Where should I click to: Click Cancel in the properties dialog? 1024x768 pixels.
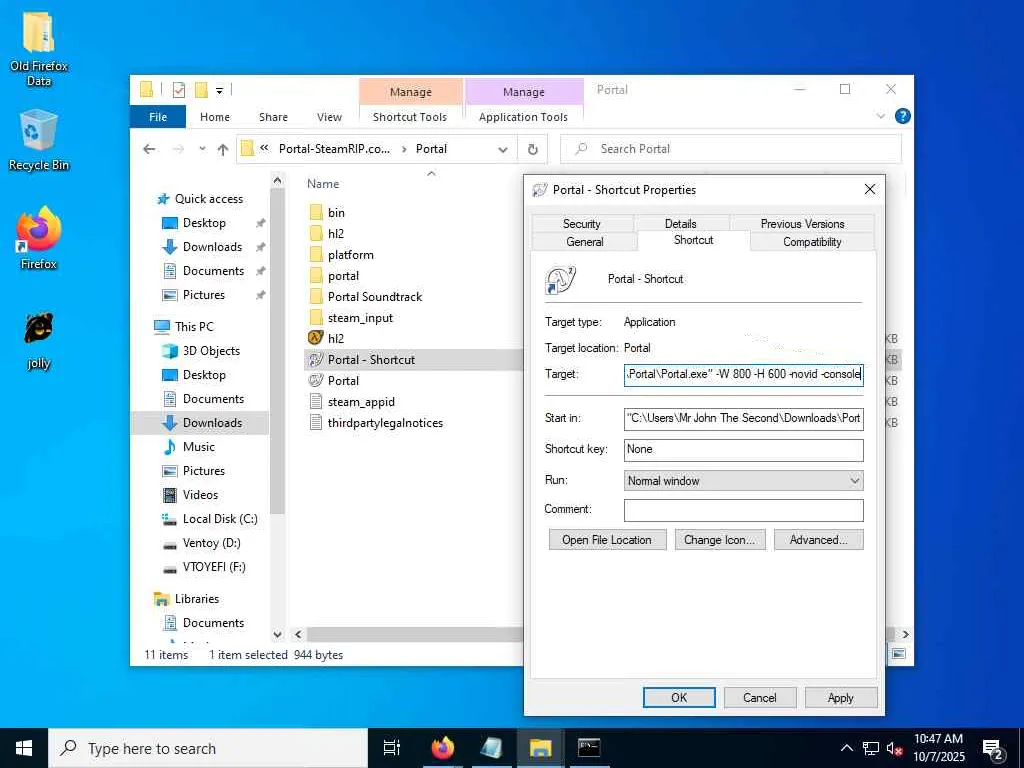click(760, 697)
